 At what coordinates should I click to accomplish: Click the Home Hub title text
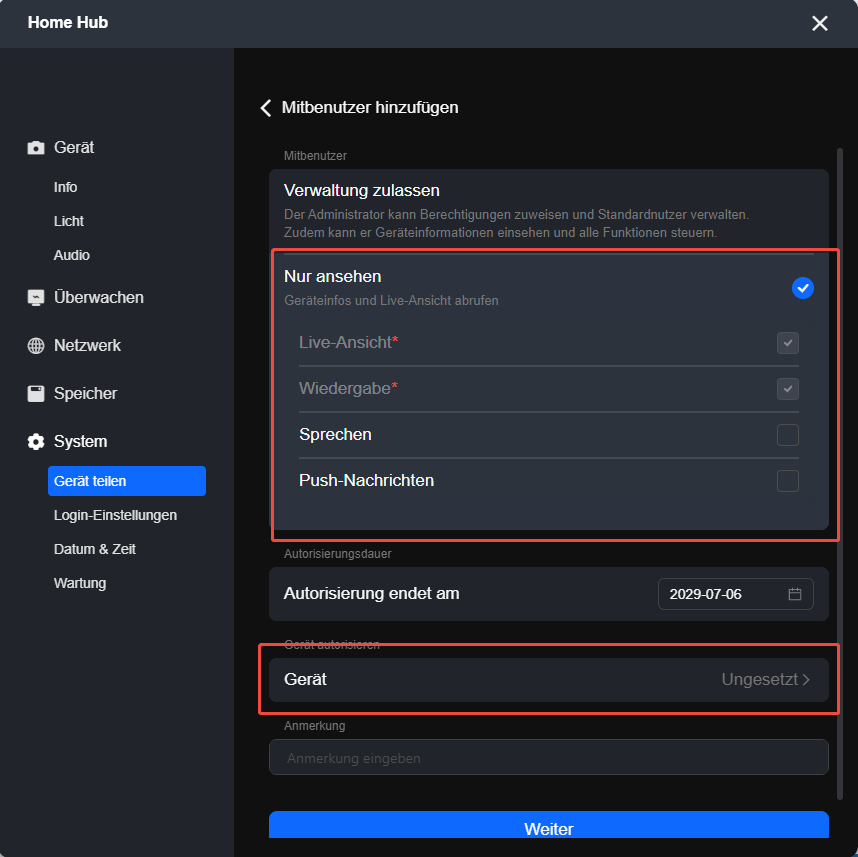click(68, 22)
